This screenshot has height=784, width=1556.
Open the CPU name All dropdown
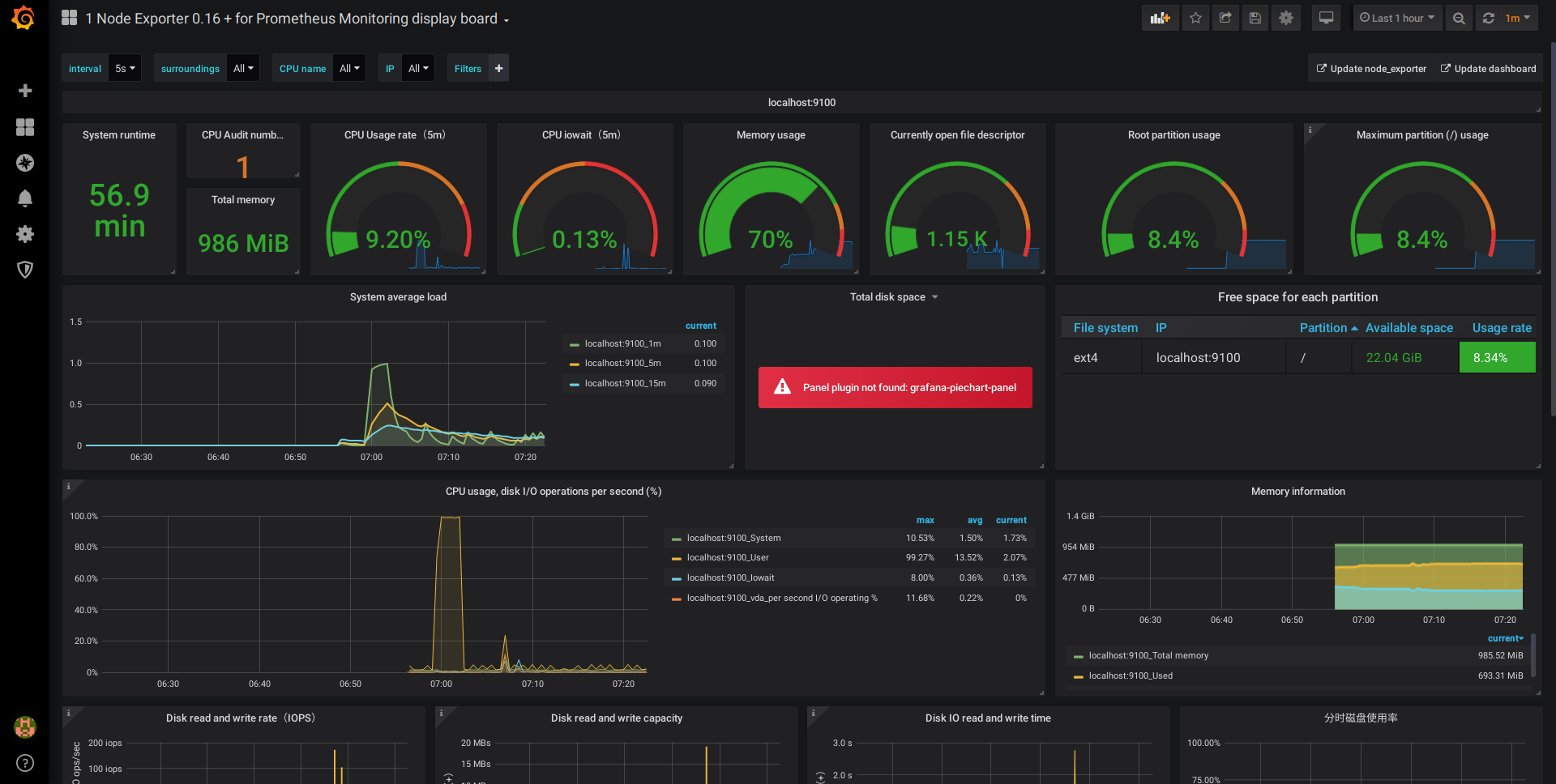349,68
